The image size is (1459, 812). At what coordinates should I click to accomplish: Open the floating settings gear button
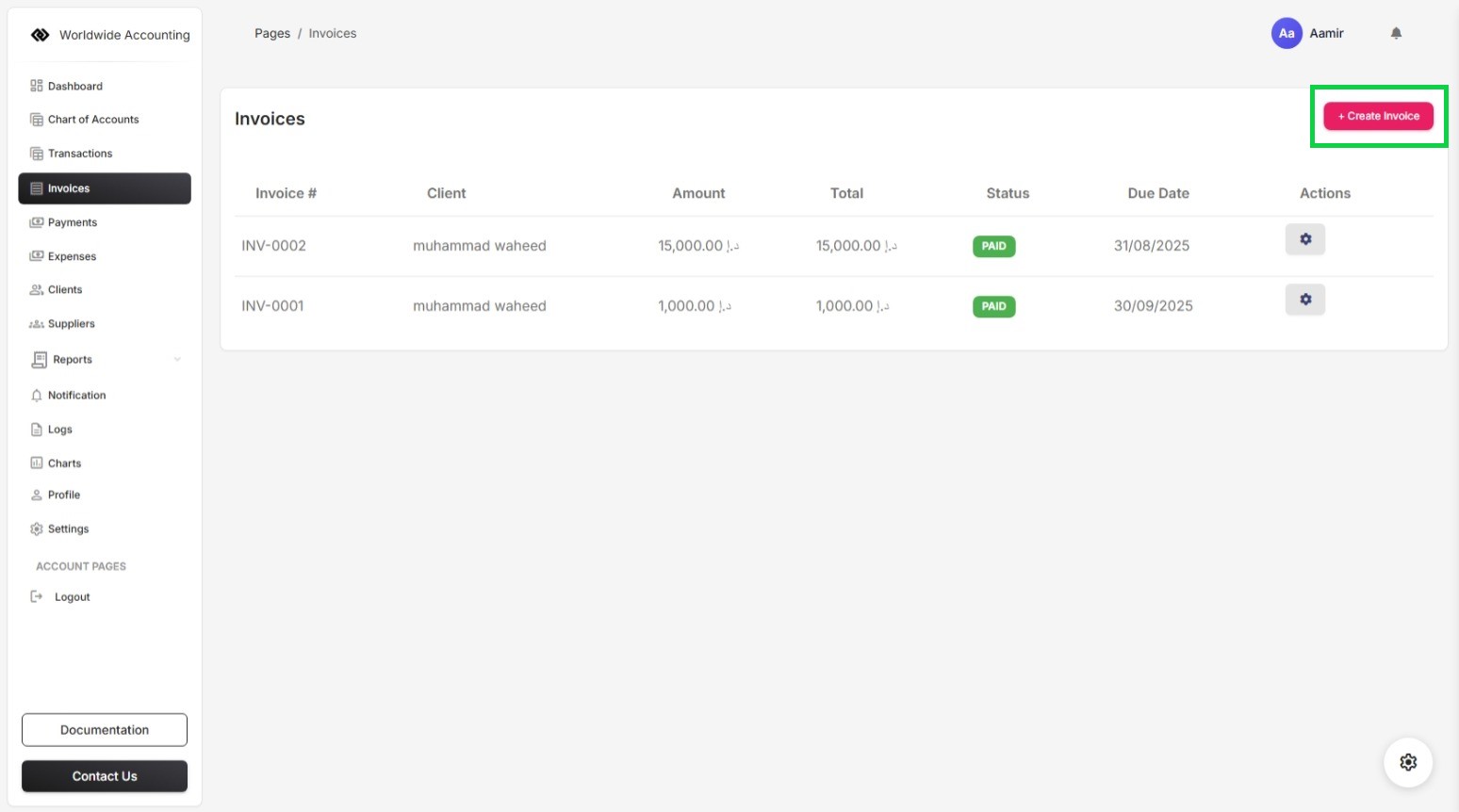pyautogui.click(x=1408, y=762)
